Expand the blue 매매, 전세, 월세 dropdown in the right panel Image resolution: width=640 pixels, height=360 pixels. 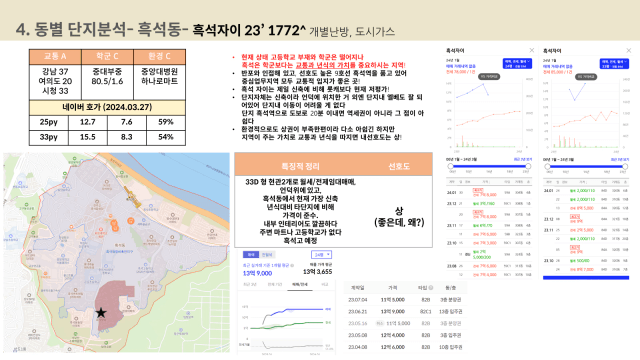(614, 63)
